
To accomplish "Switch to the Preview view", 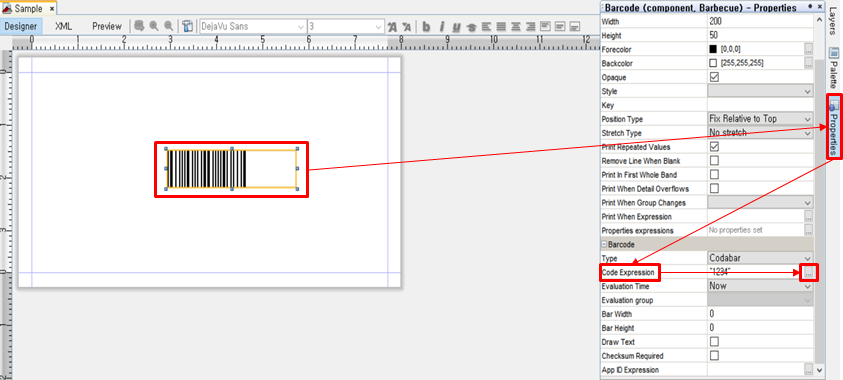I will coord(107,26).
